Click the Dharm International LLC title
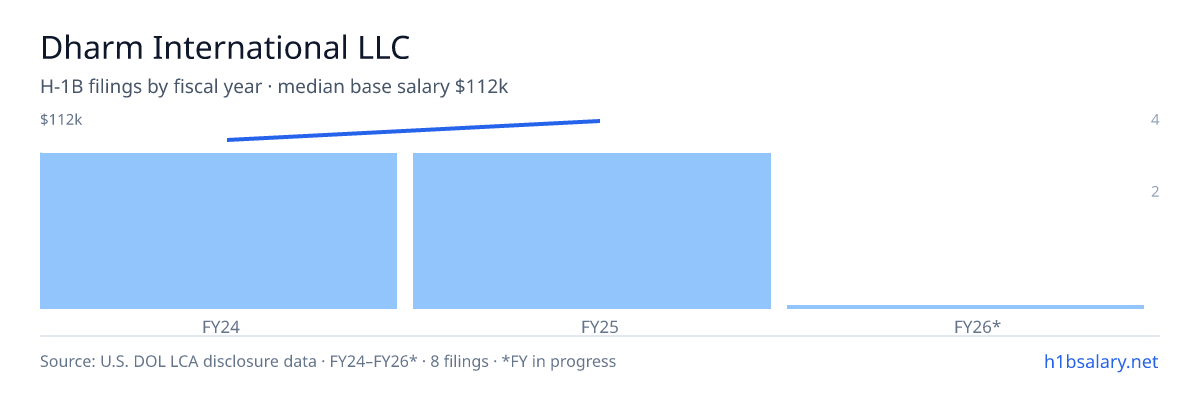 coord(225,47)
